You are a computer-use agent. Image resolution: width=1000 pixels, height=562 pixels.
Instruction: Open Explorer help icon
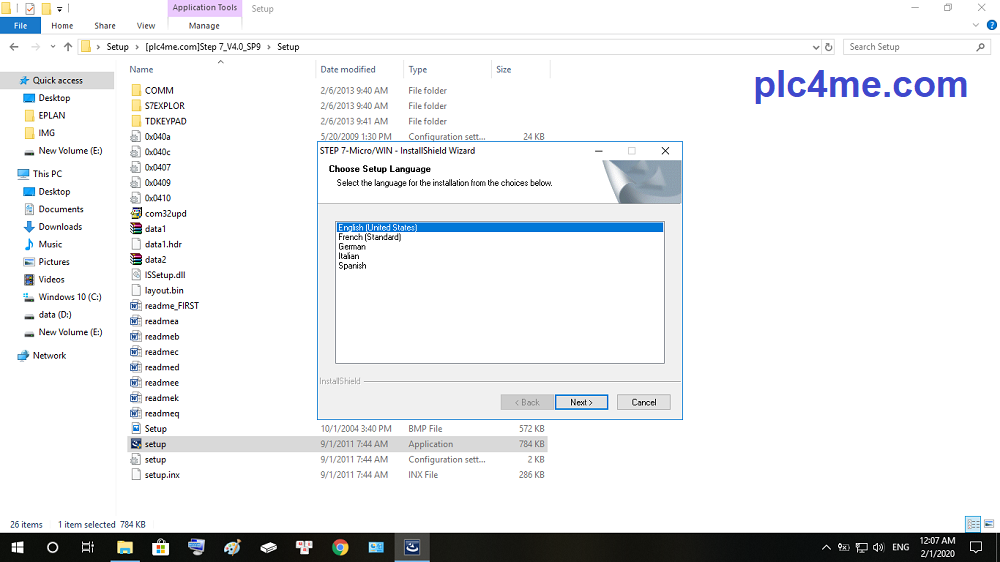pyautogui.click(x=991, y=26)
